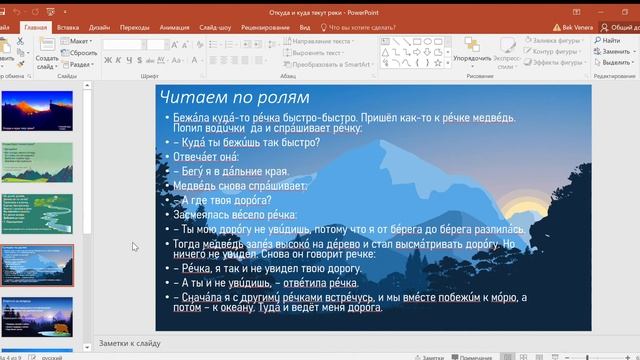This screenshot has width=640, height=360.
Task: Justify the text
Action: (245, 60)
